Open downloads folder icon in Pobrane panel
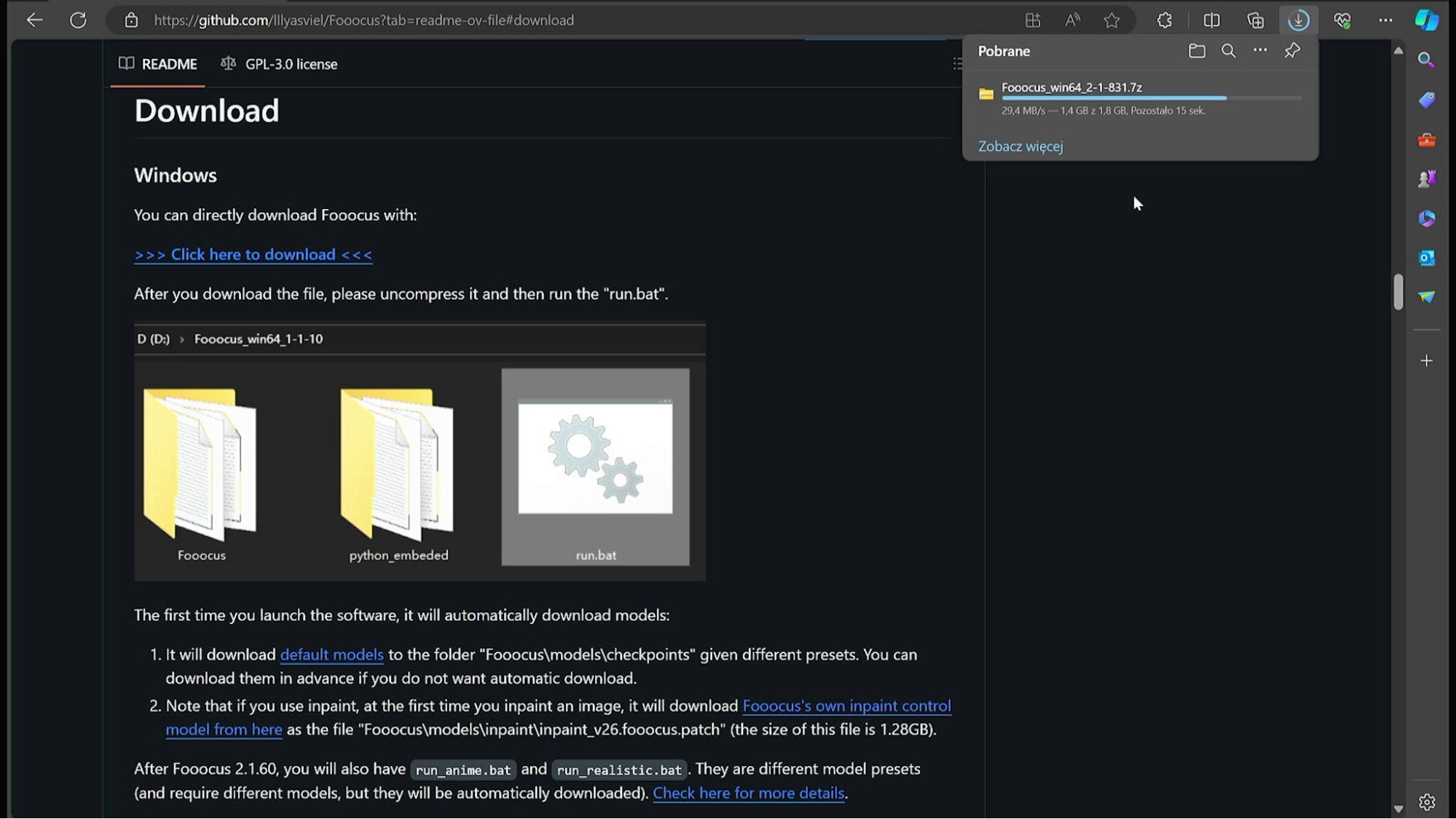 1197,51
